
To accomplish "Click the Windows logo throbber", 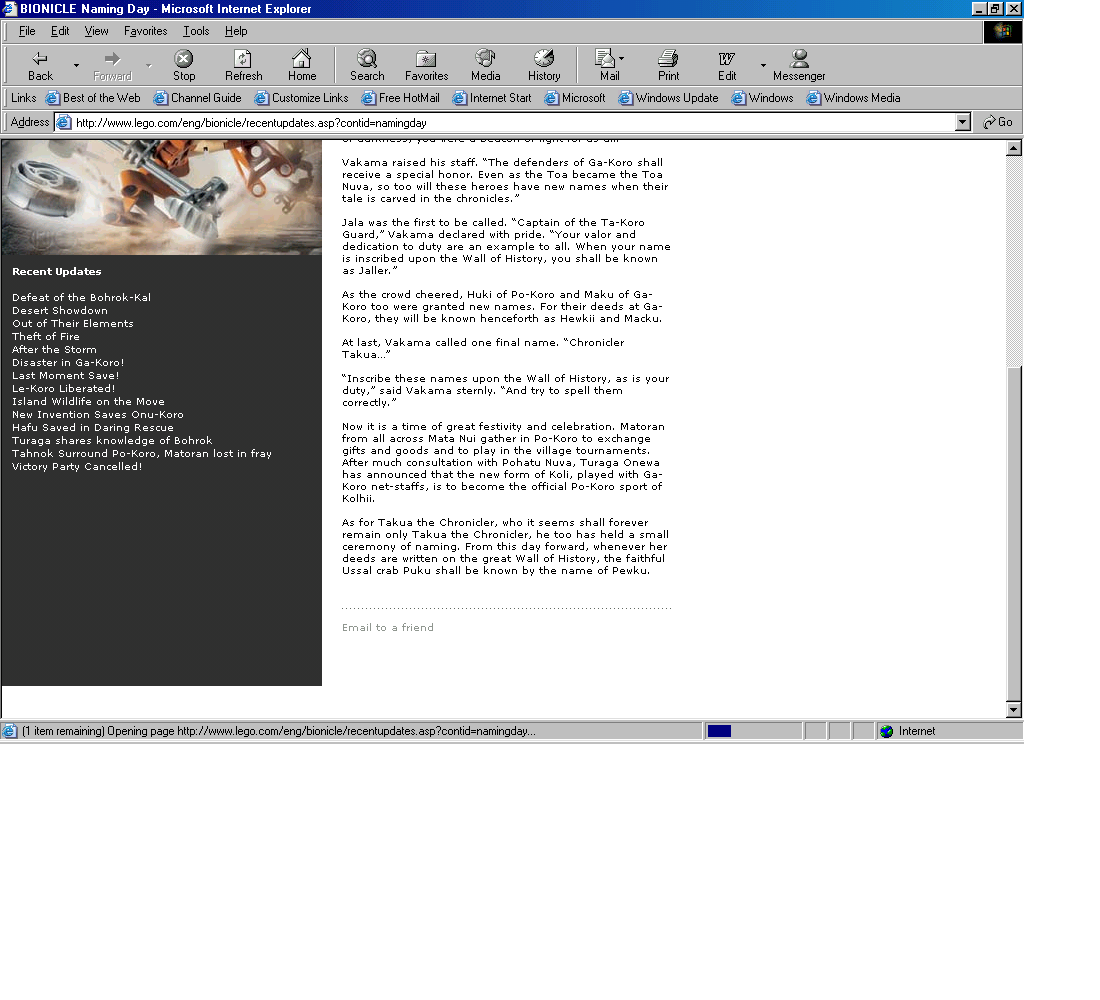I will pyautogui.click(x=1002, y=32).
